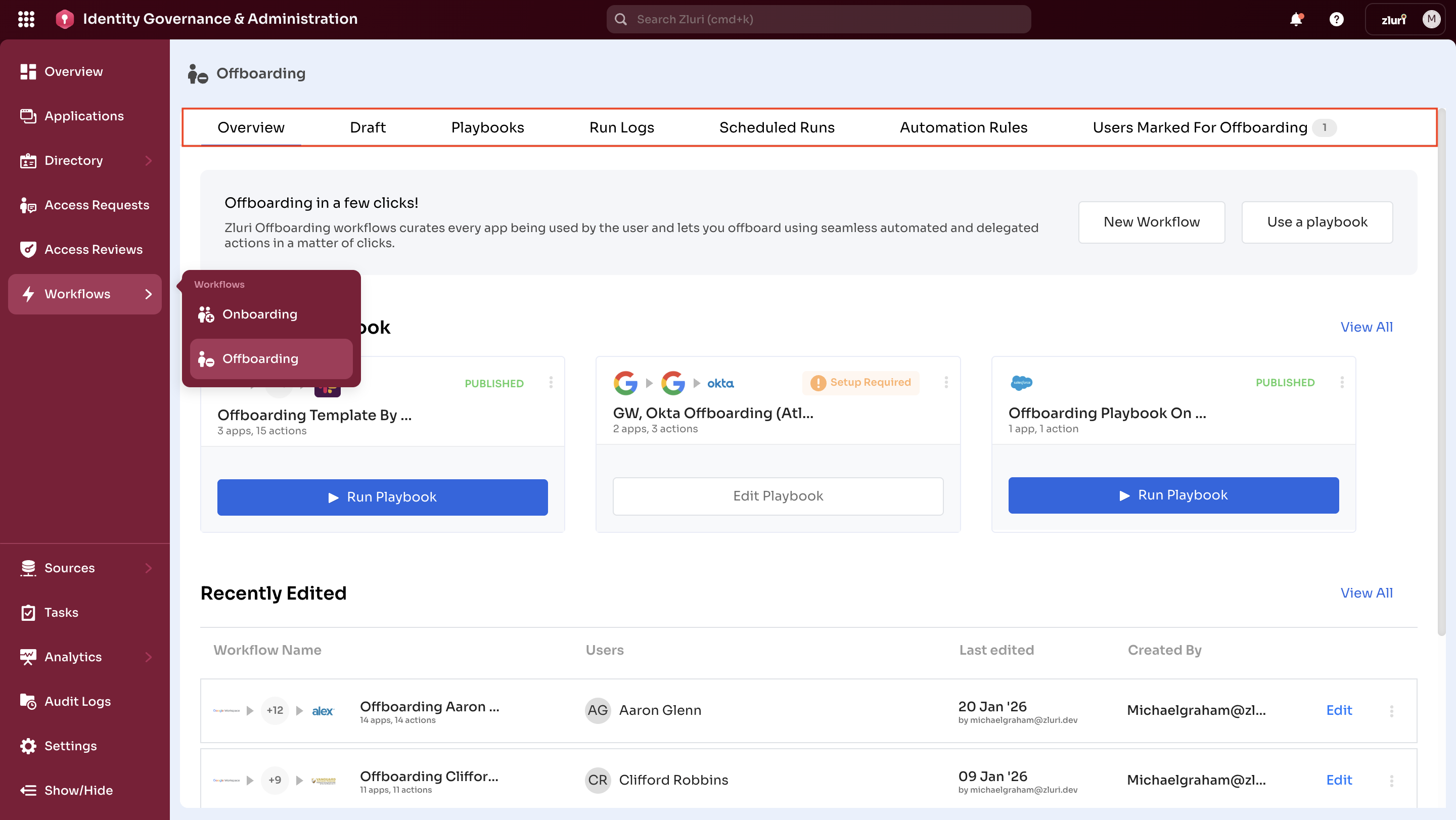The width and height of the screenshot is (1456, 820).
Task: Open Audit Logs in sidebar
Action: 77,701
